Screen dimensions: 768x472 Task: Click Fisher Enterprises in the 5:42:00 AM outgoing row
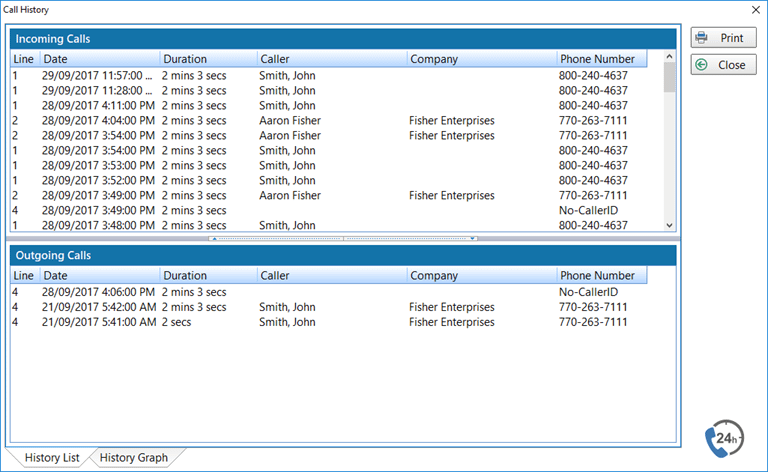coord(452,307)
